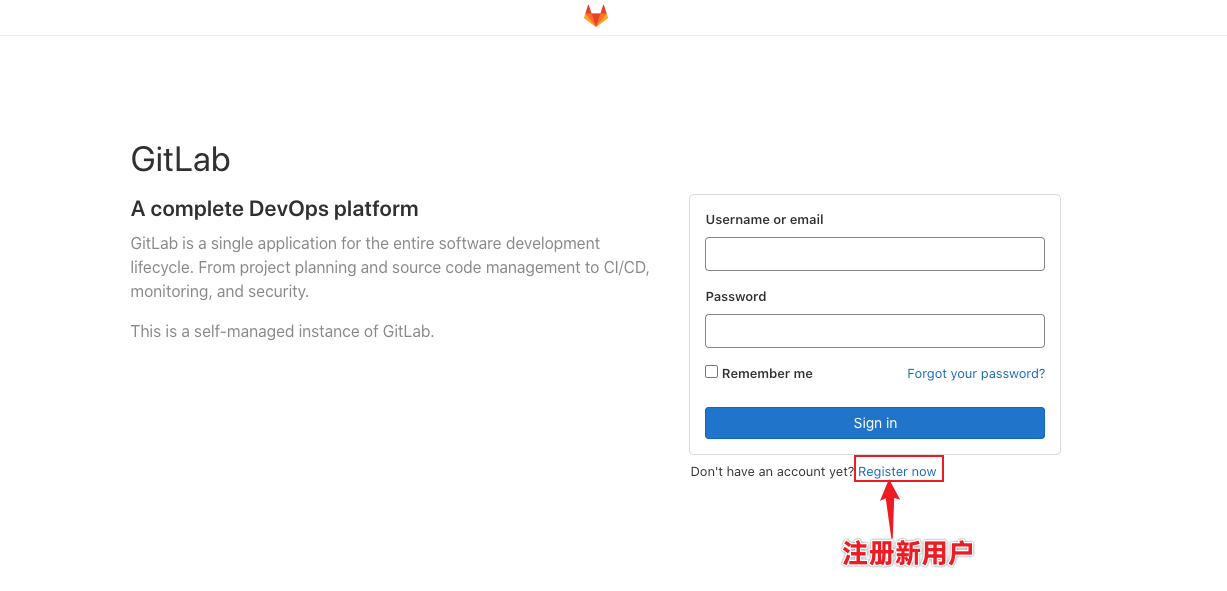The width and height of the screenshot is (1227, 591).
Task: Click the GitLab fox logo
Action: pos(596,16)
